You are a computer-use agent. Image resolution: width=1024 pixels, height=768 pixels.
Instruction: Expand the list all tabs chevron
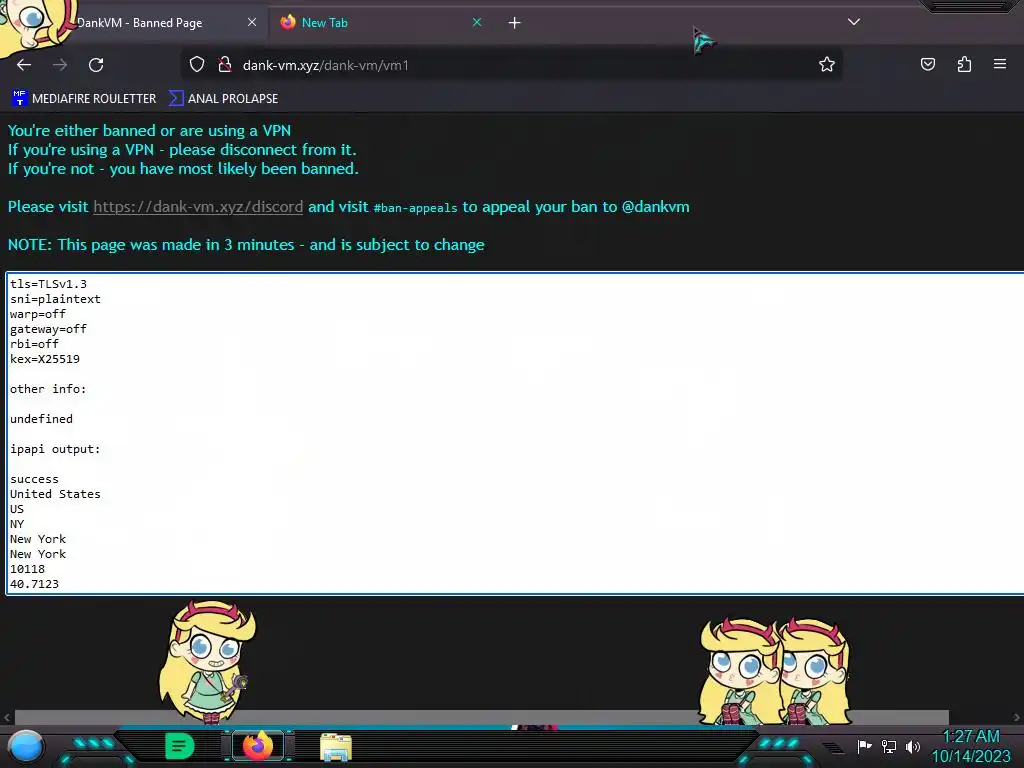(854, 22)
